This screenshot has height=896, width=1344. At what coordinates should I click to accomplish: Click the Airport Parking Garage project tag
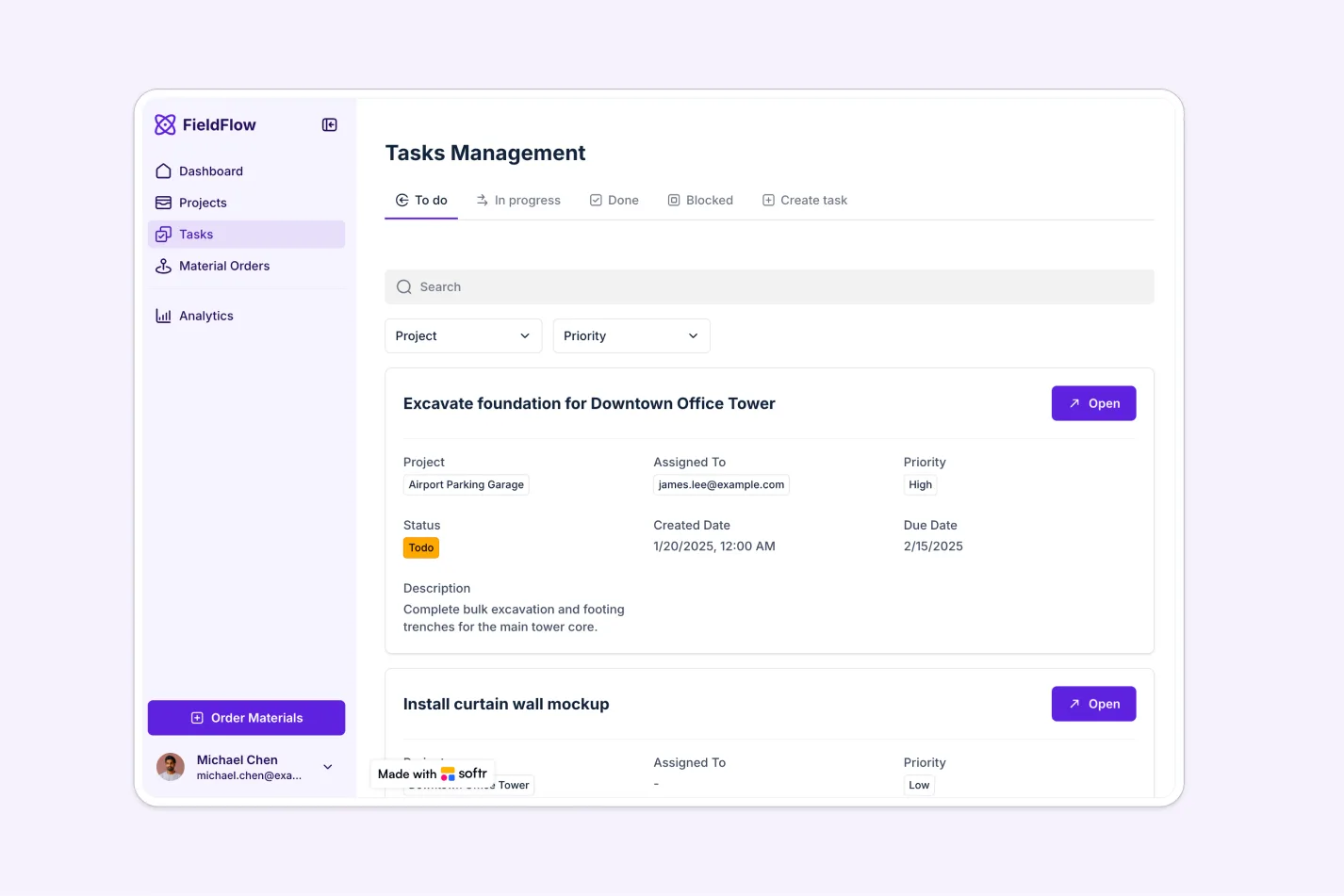click(x=467, y=484)
